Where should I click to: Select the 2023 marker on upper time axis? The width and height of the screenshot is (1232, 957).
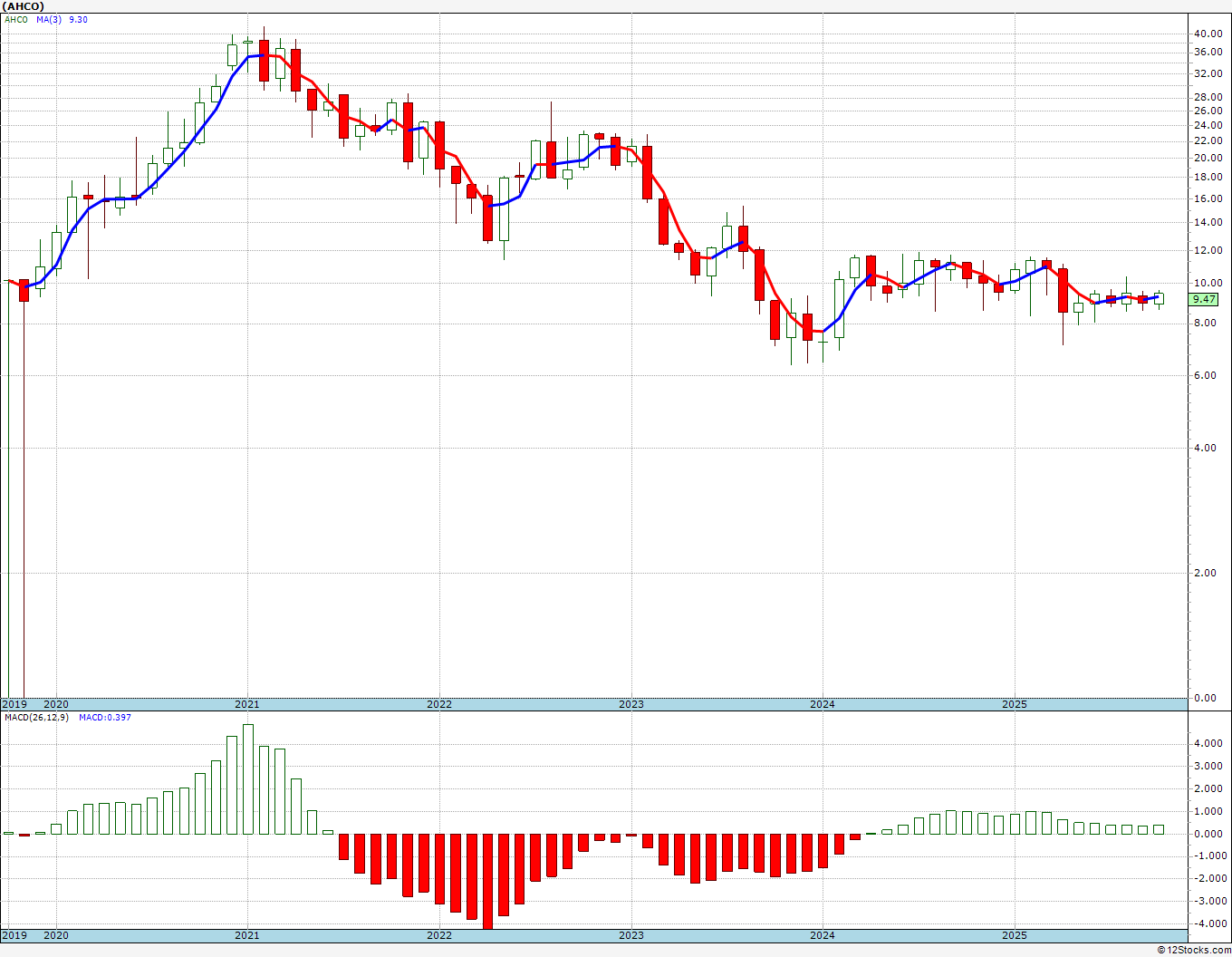(630, 704)
